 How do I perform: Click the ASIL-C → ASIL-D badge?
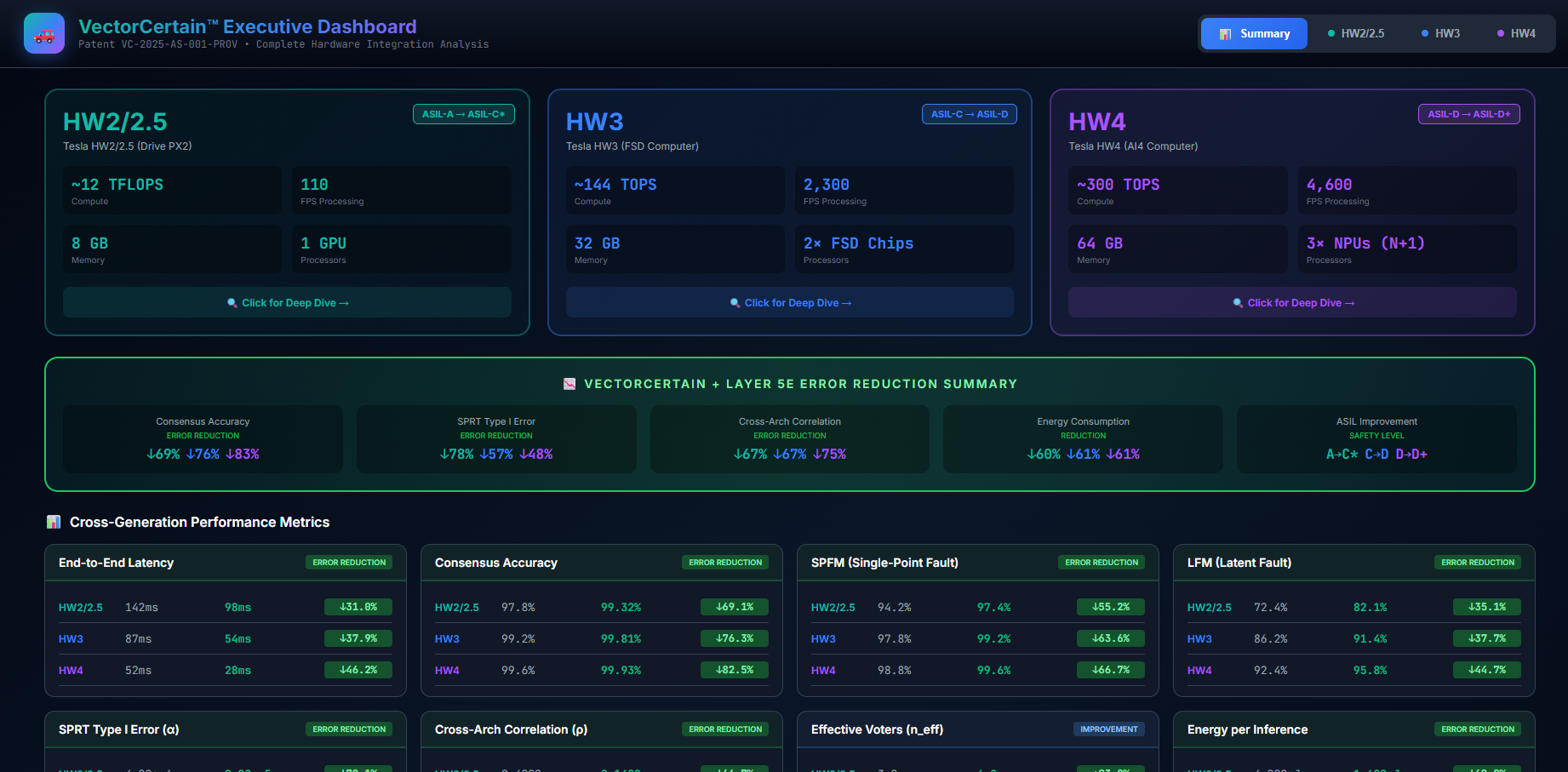[x=969, y=114]
